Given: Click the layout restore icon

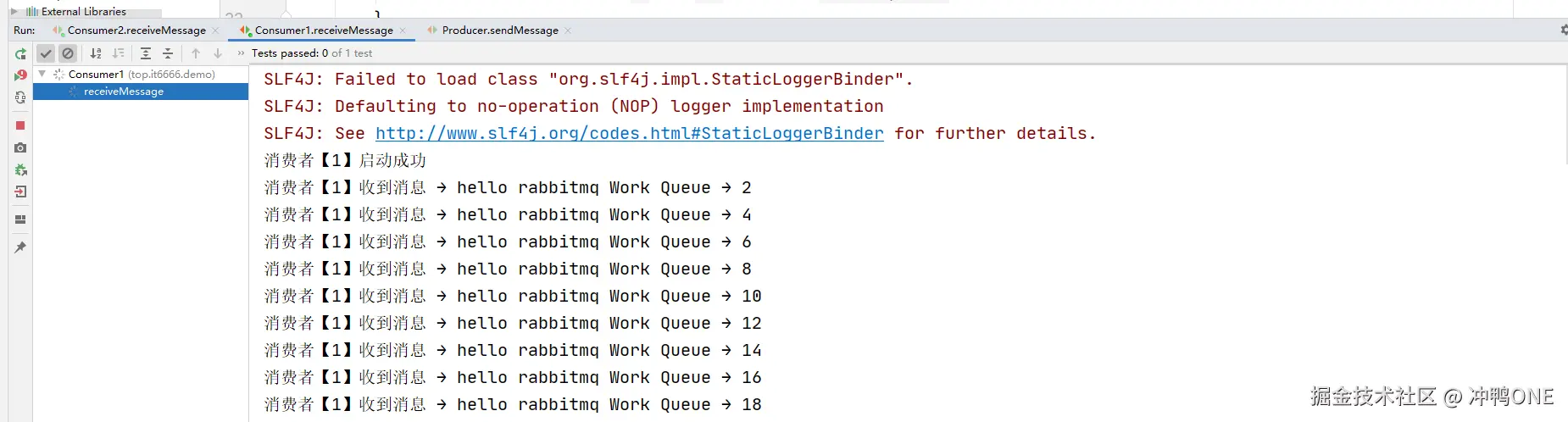Looking at the screenshot, I should point(20,219).
